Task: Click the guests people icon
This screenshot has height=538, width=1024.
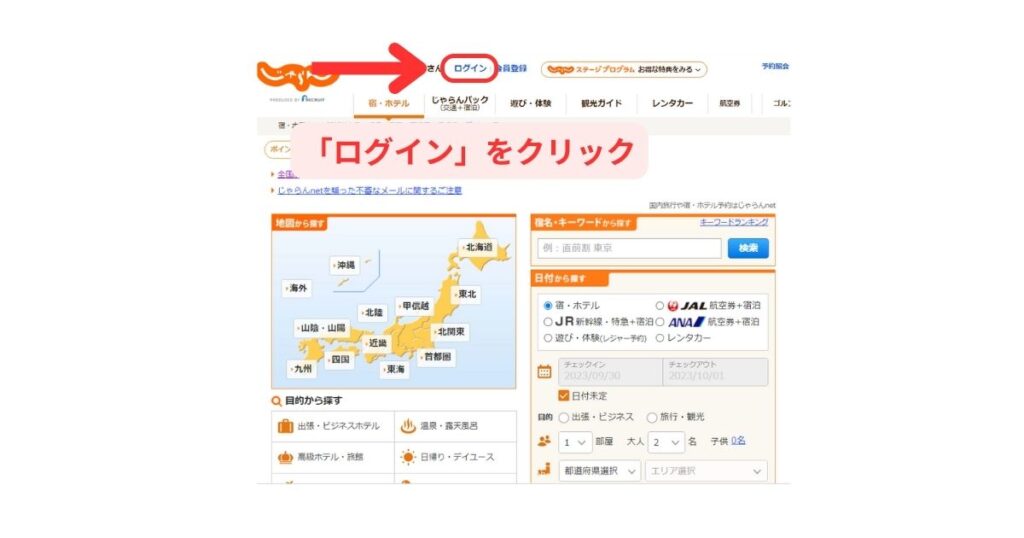Action: (544, 441)
